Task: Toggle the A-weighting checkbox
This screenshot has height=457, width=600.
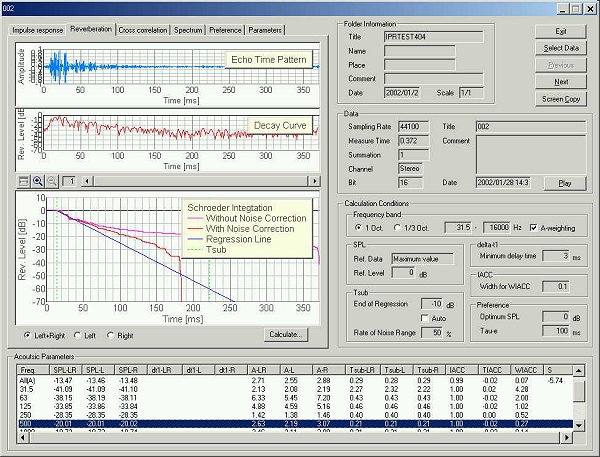Action: coord(533,228)
